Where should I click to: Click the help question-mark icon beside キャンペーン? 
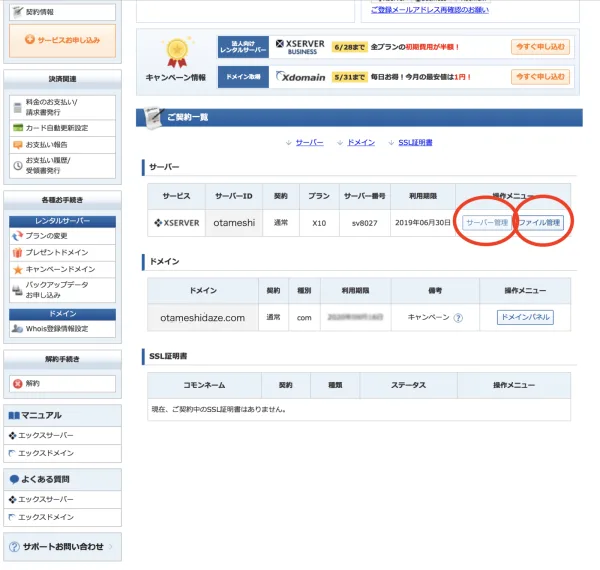click(x=458, y=318)
